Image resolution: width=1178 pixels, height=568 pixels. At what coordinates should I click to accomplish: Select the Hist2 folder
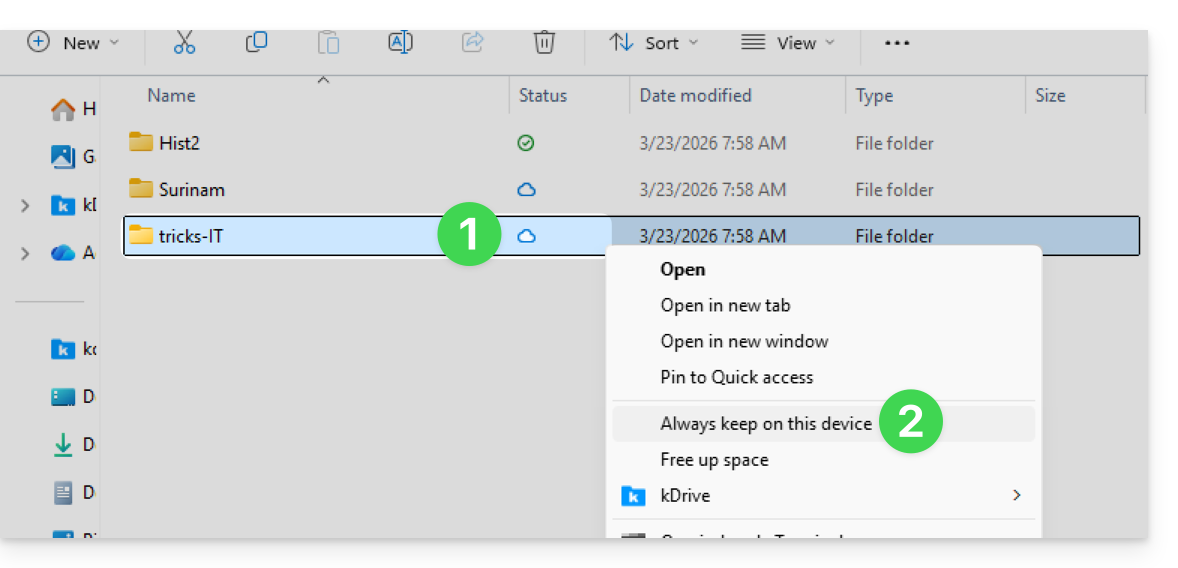(x=179, y=143)
